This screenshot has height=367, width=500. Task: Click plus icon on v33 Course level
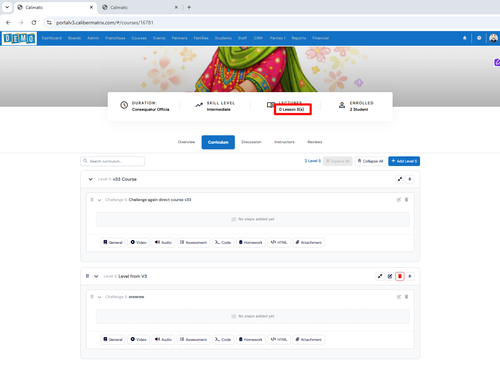click(x=410, y=179)
